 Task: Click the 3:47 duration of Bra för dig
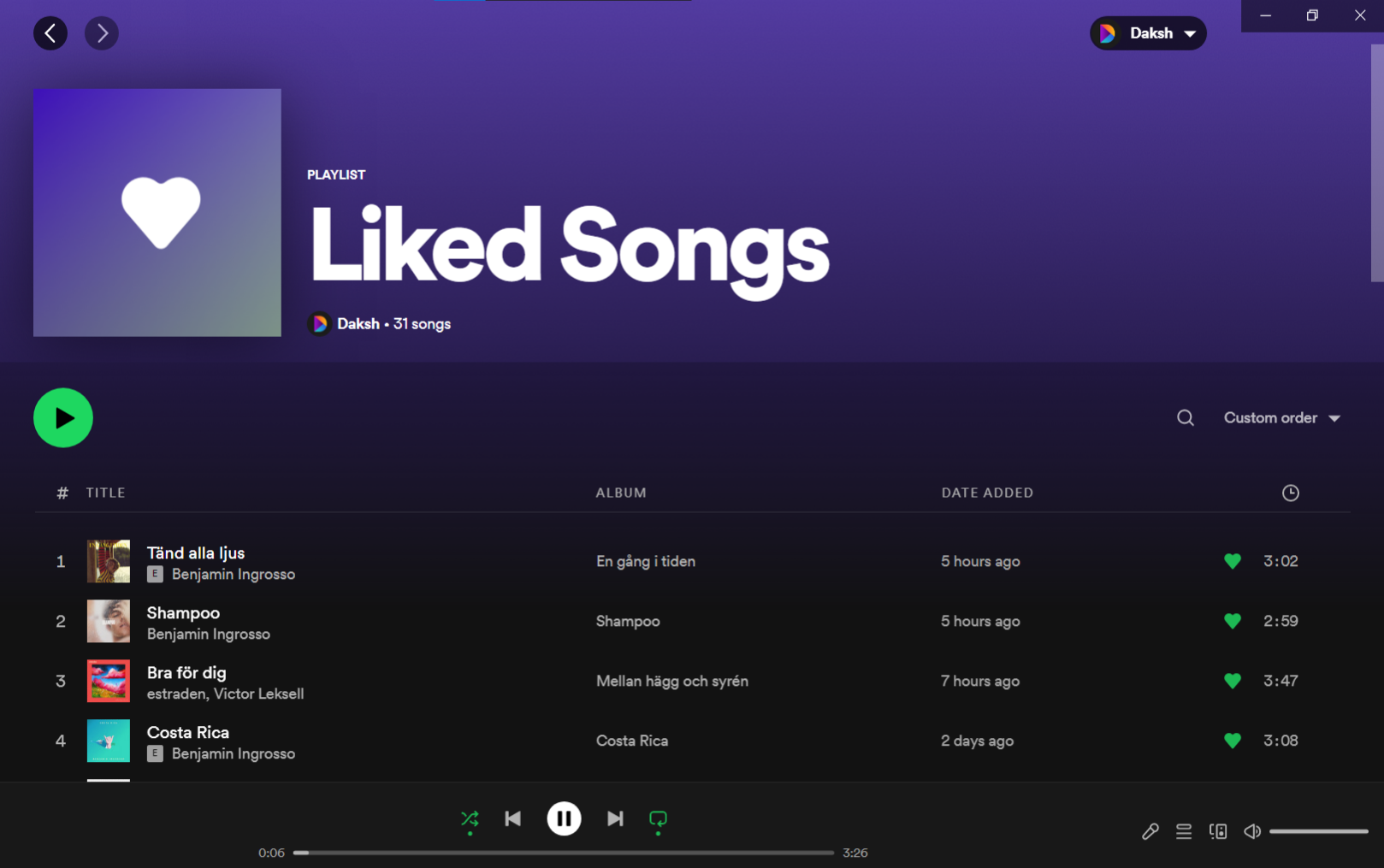(1280, 681)
